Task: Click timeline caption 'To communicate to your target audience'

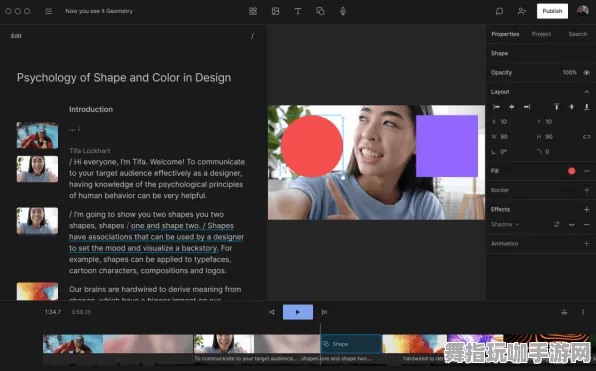Action: (x=246, y=358)
